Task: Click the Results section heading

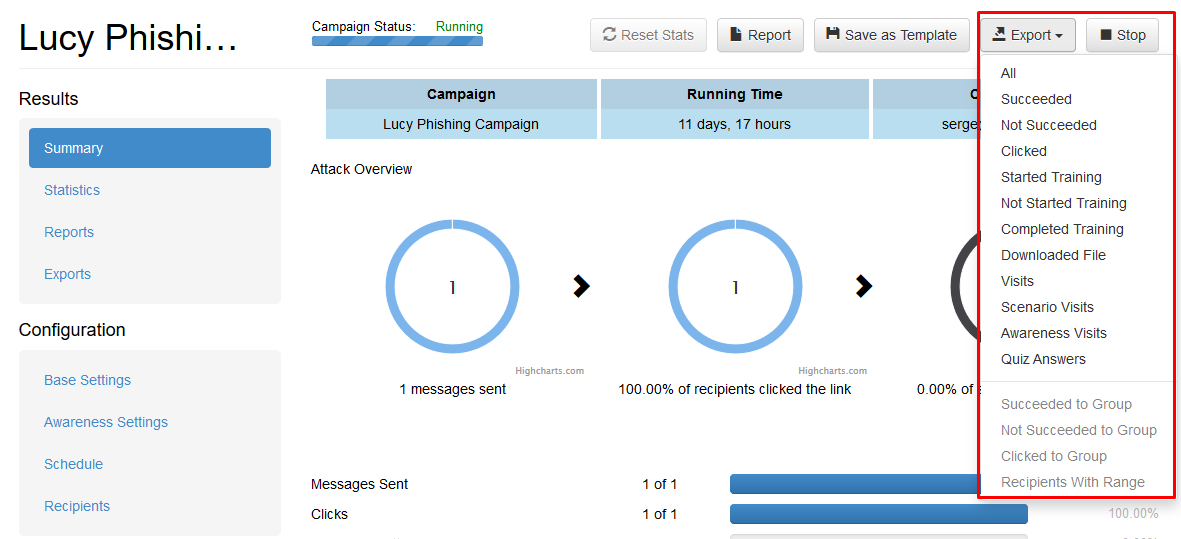Action: 48,99
